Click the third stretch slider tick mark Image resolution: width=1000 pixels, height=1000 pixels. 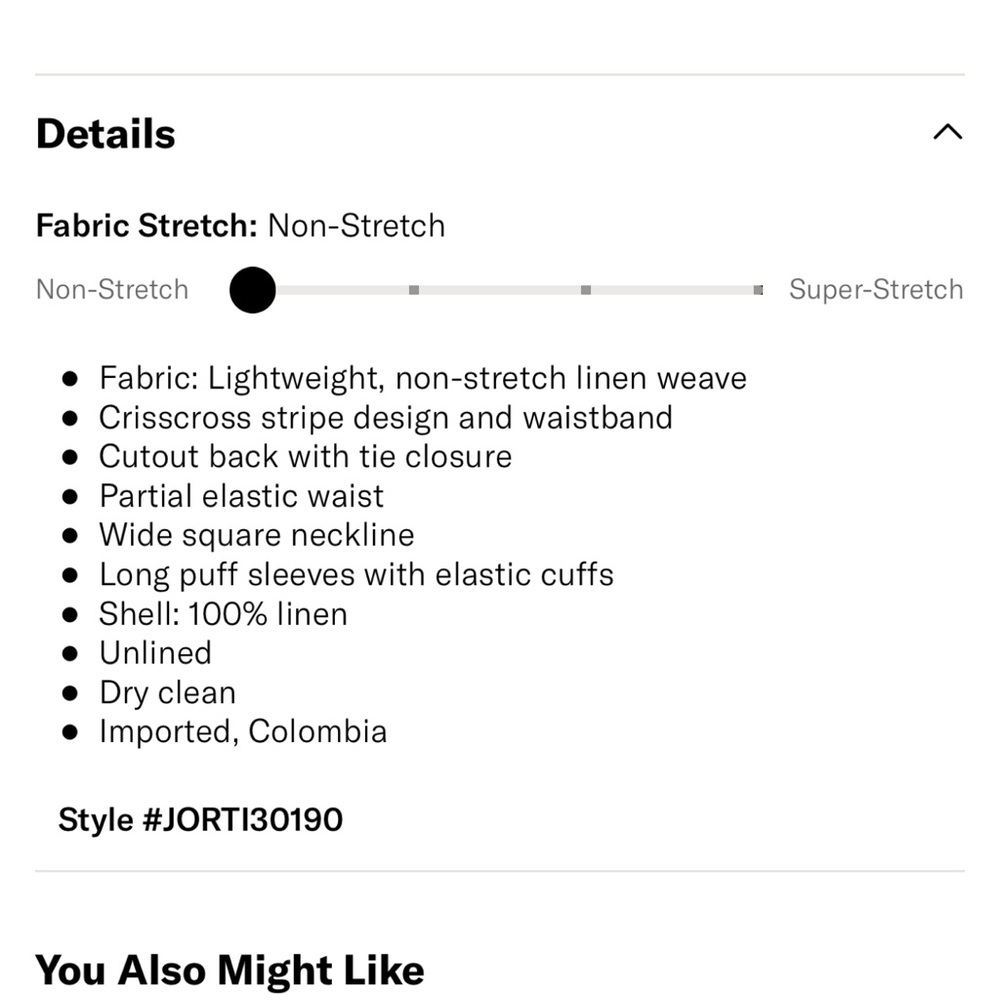[586, 290]
